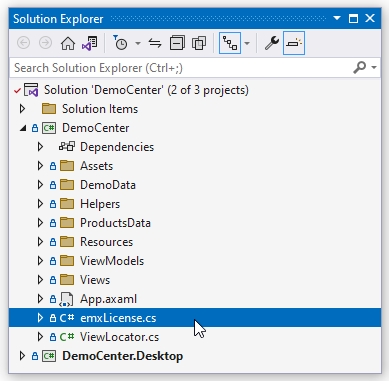Expand the ViewModels folder

(x=40, y=261)
